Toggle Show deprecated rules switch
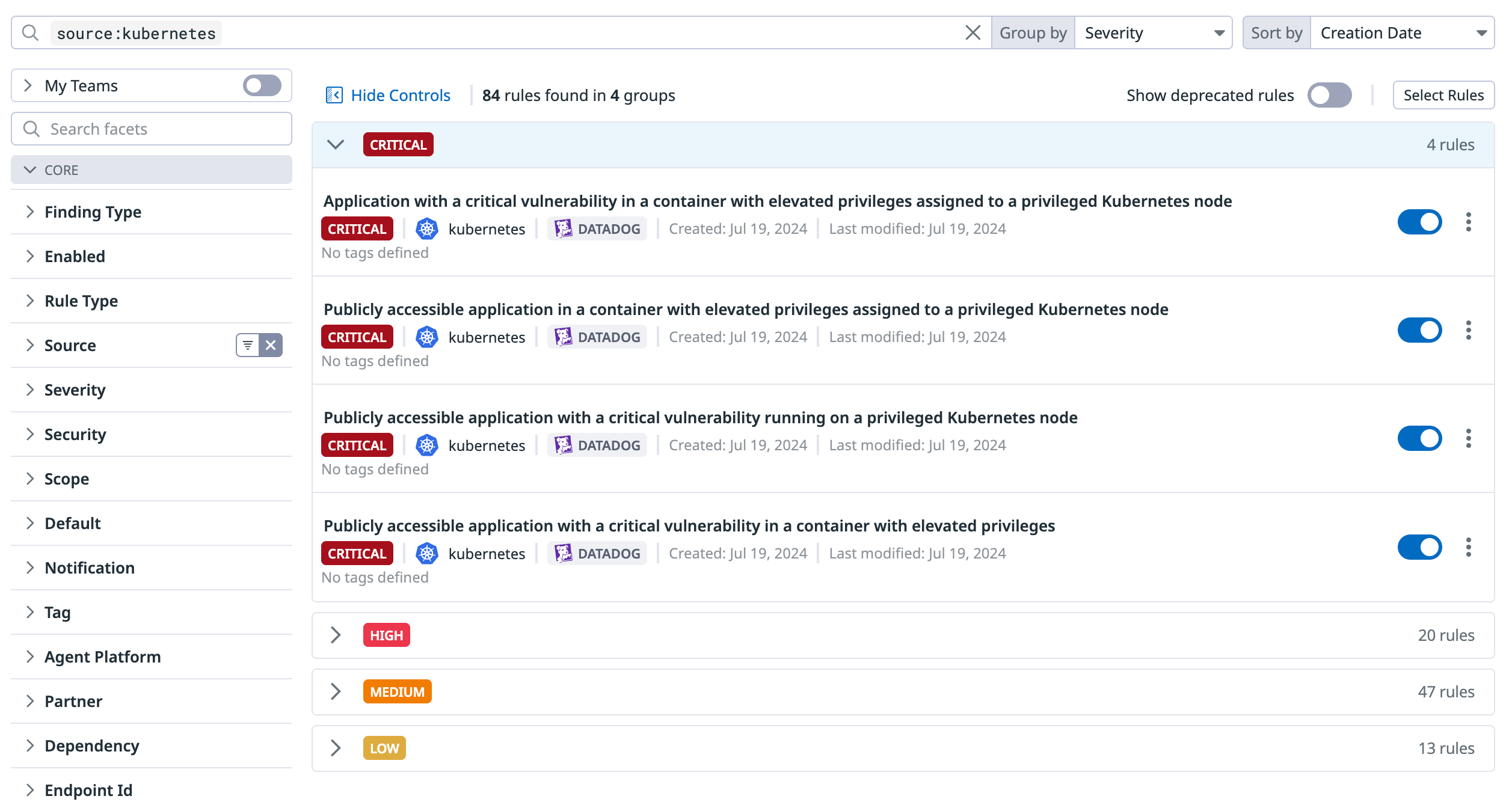Image resolution: width=1512 pixels, height=802 pixels. click(1330, 95)
